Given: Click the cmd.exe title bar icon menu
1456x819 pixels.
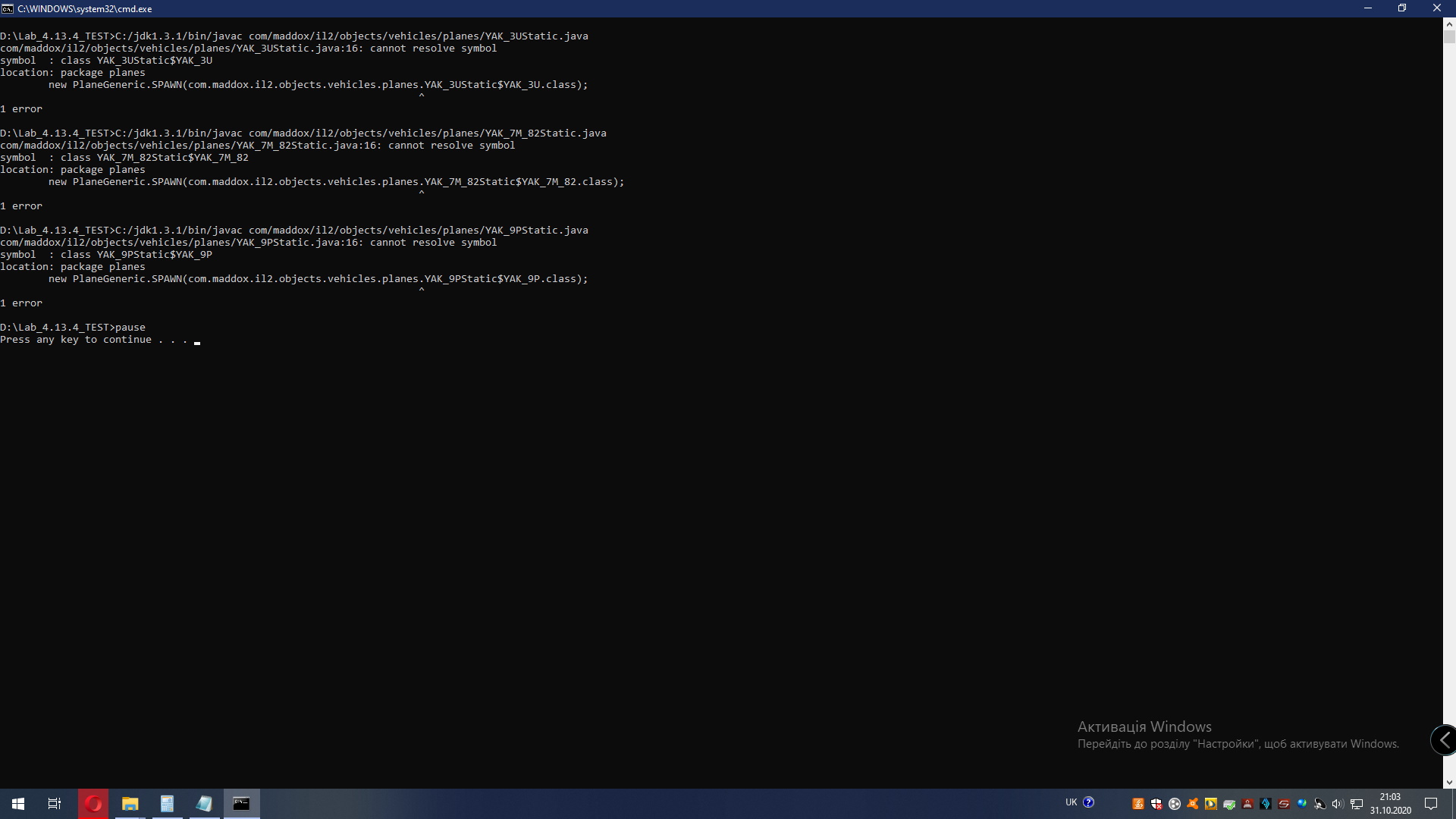Looking at the screenshot, I should click(8, 8).
